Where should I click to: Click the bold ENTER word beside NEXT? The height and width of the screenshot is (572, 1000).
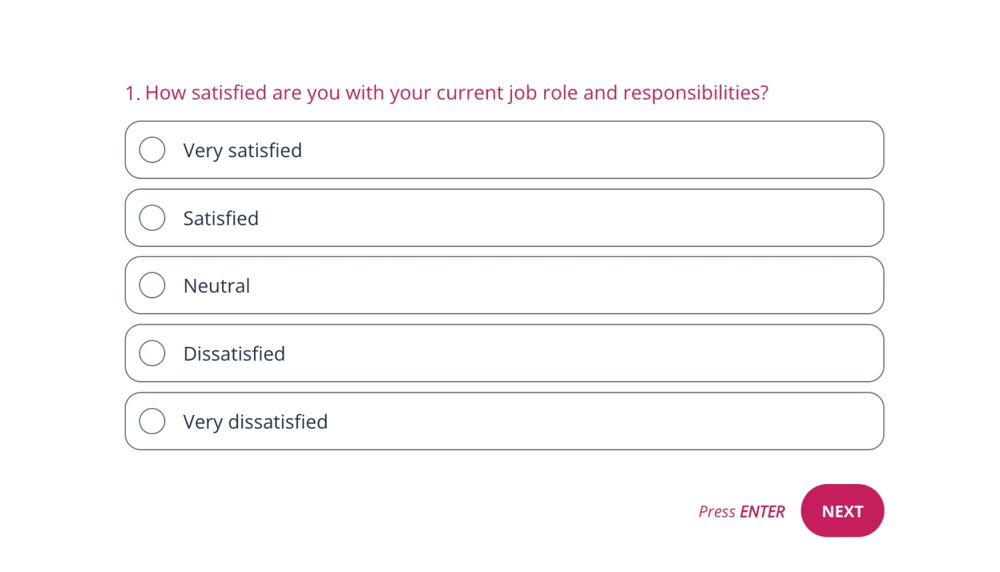pyautogui.click(x=762, y=511)
